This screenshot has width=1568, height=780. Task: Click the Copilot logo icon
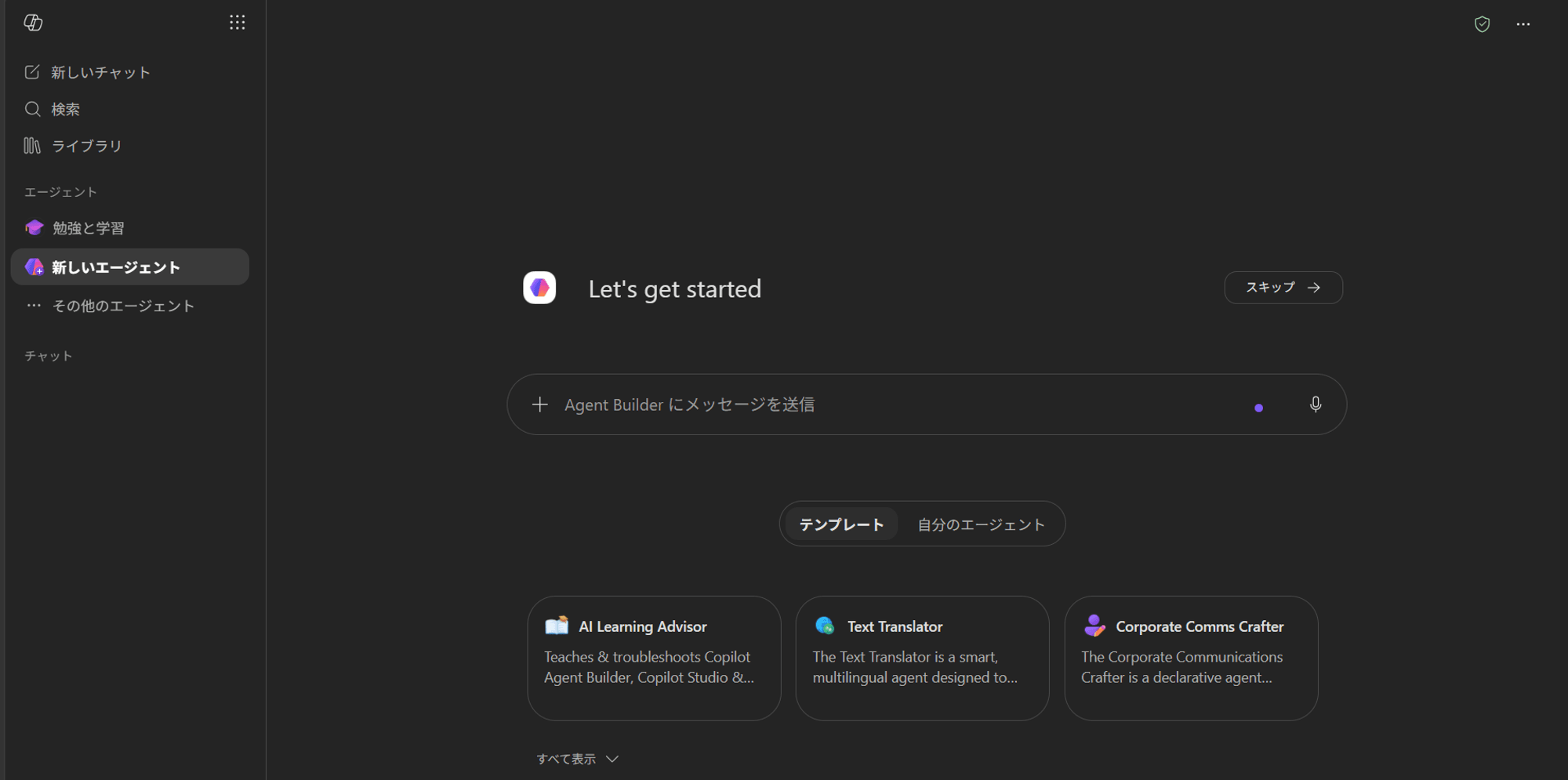33,23
